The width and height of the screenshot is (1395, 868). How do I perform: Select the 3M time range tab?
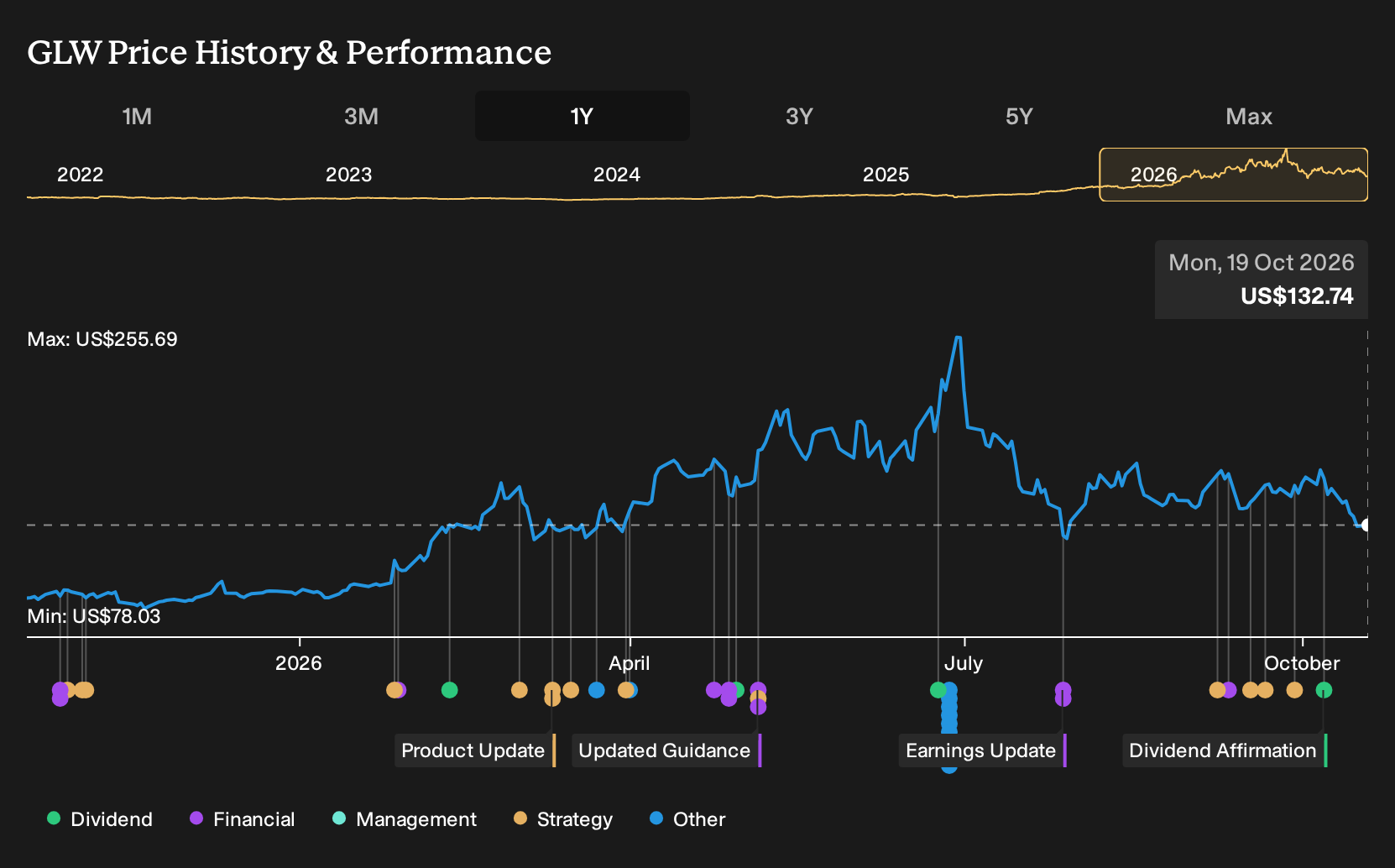(x=361, y=116)
